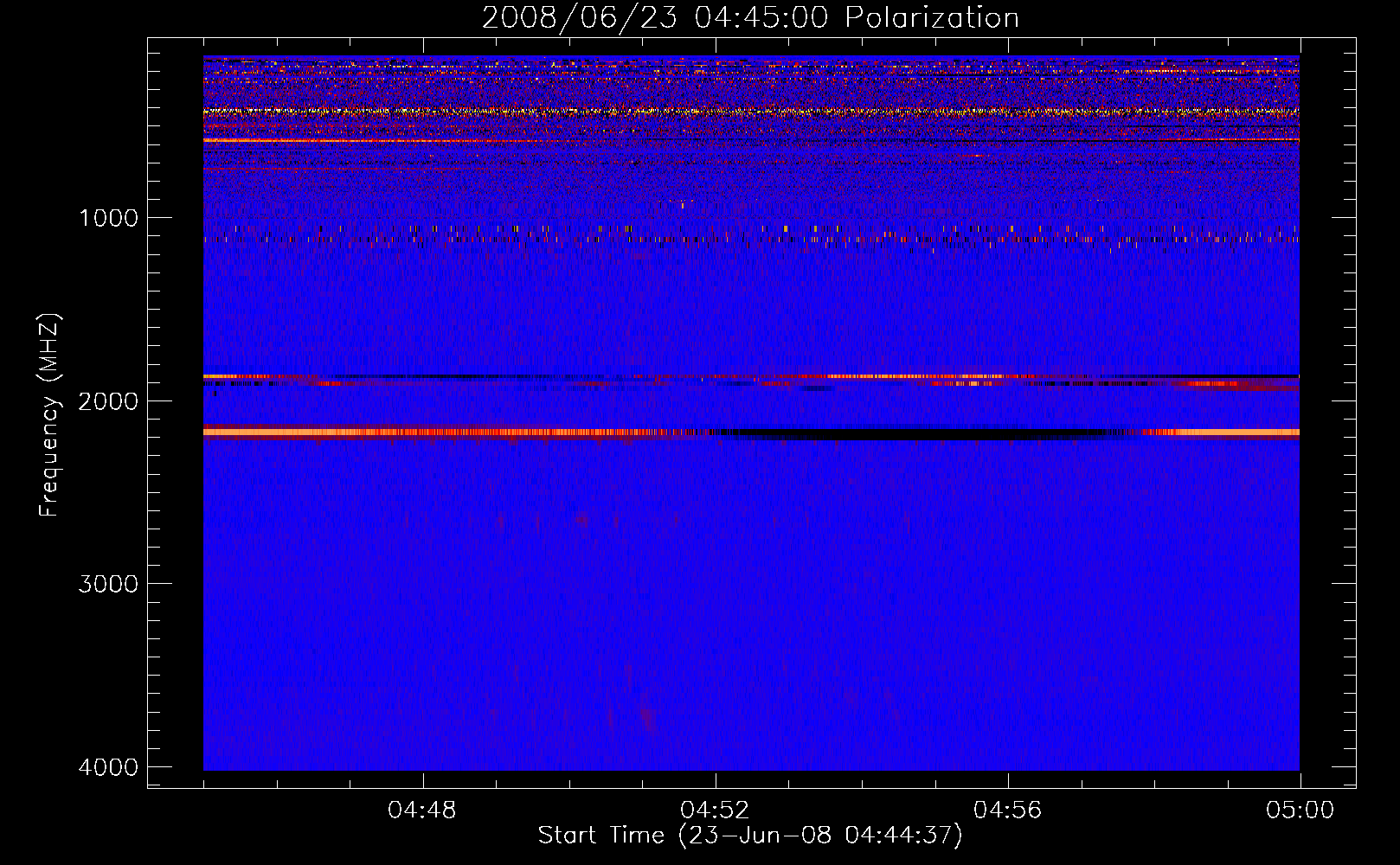
Task: Select the 3000 frequency tick label
Action: (x=109, y=584)
